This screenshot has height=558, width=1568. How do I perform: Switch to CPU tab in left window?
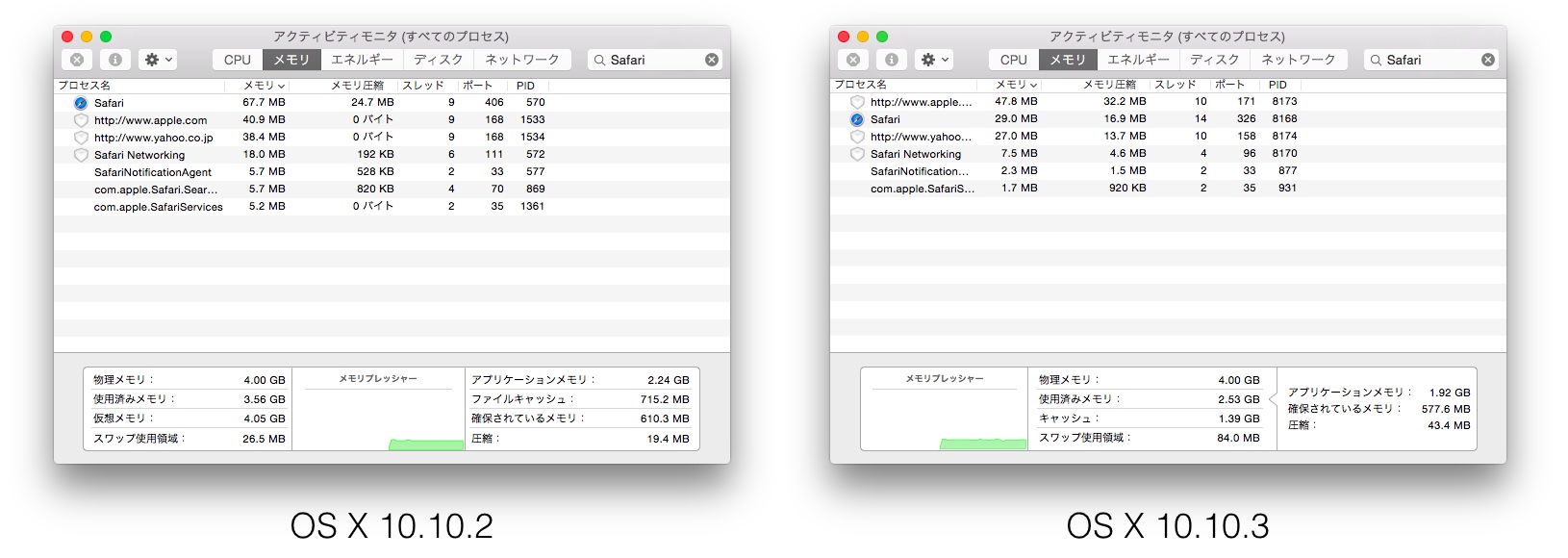click(238, 60)
